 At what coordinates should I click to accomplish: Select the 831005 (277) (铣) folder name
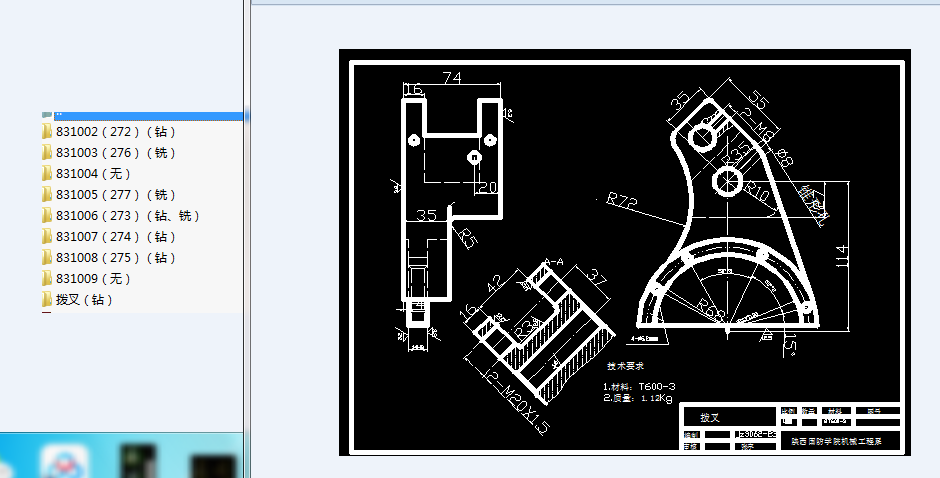116,195
